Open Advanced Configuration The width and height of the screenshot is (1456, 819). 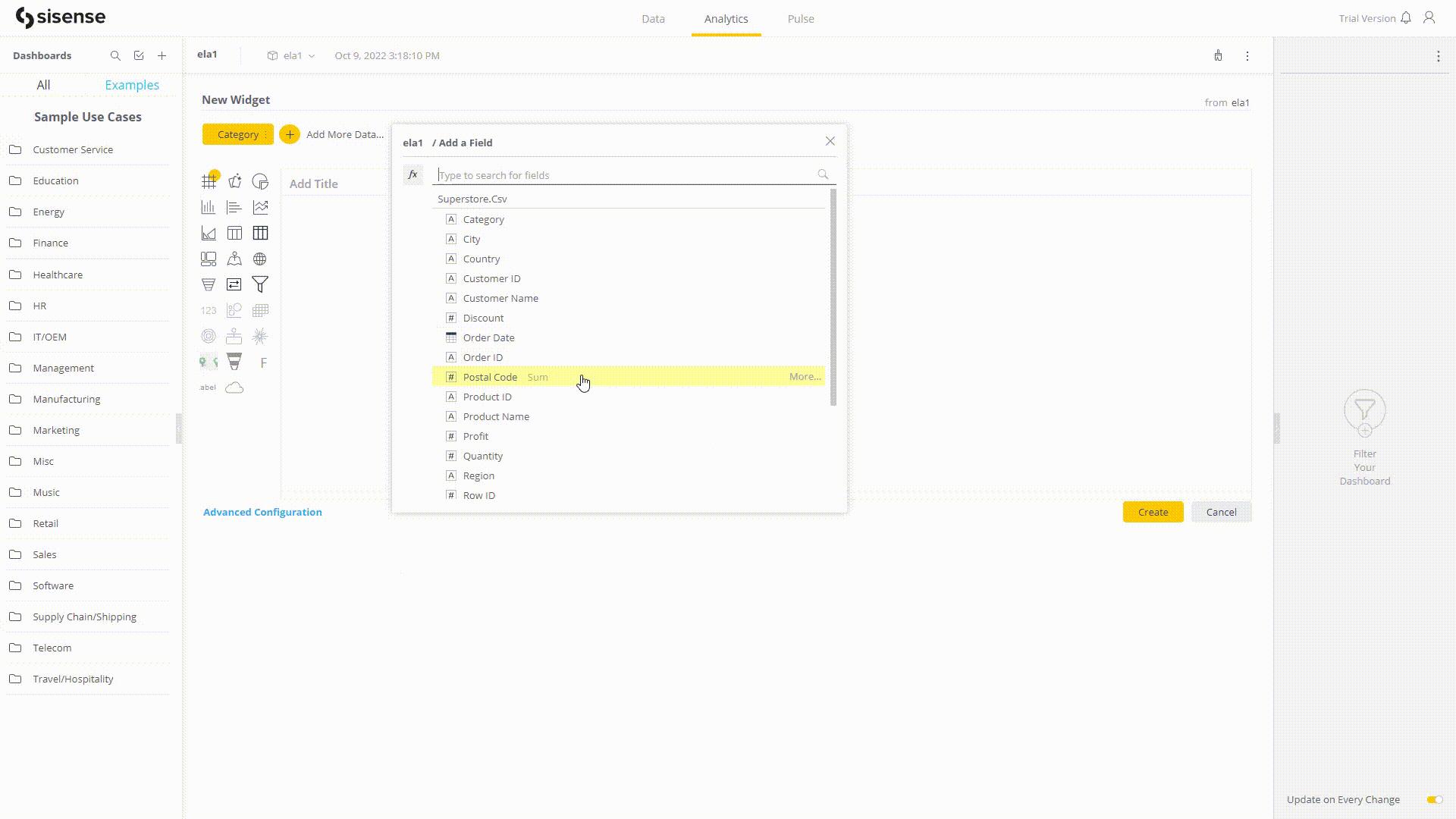tap(262, 512)
